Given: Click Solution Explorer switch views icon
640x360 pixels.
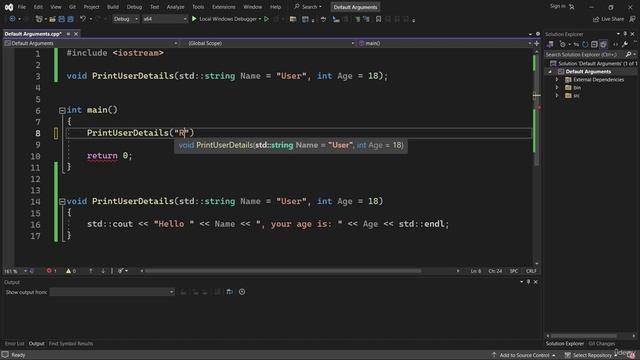Looking at the screenshot, I should pyautogui.click(x=550, y=44).
